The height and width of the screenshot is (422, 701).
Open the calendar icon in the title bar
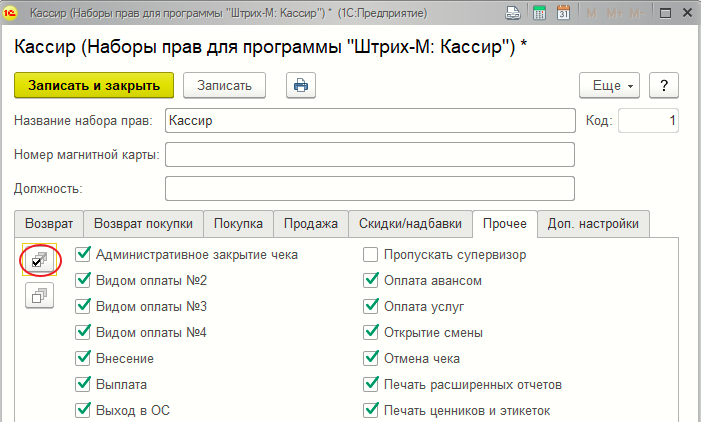[563, 14]
